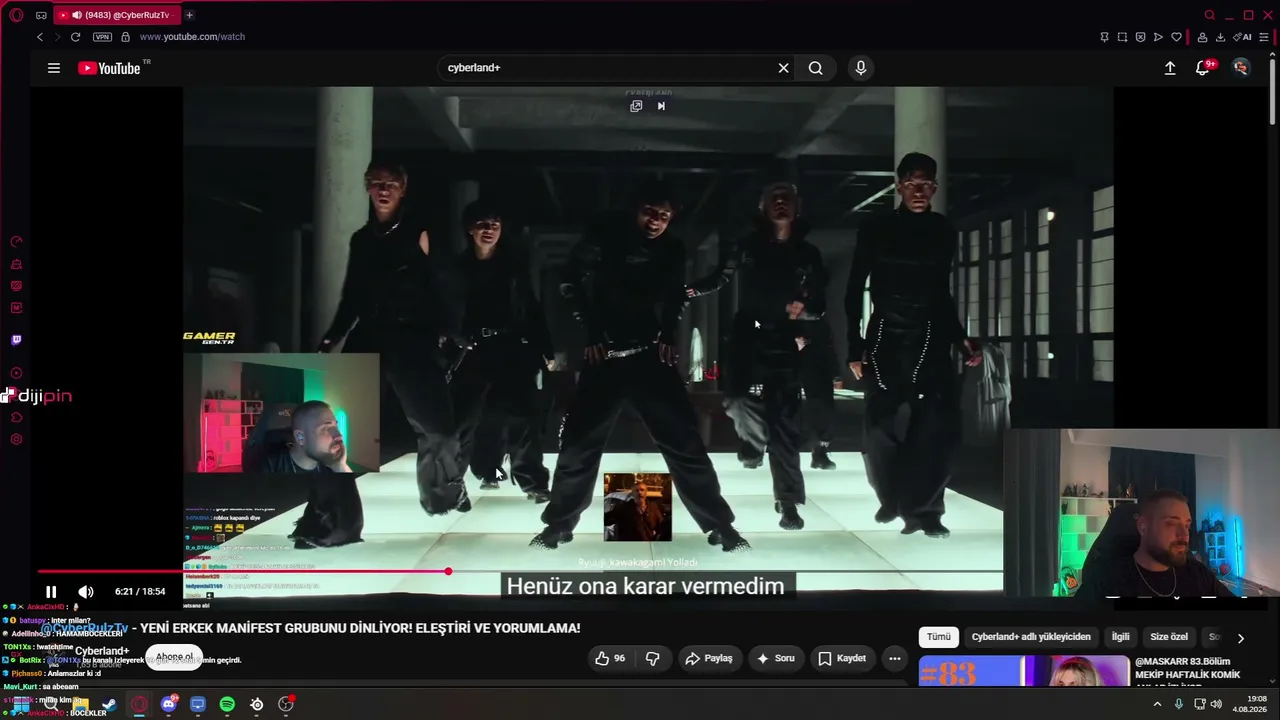Open the YouTube guide hamburger menu
Screen dimensions: 1280x720
pos(54,68)
